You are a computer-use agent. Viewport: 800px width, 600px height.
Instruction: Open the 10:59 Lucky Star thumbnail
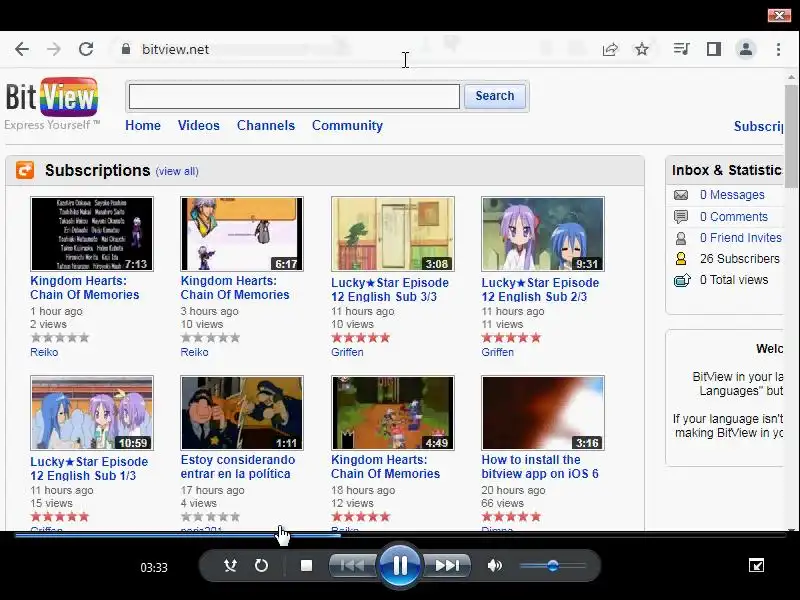[92, 413]
